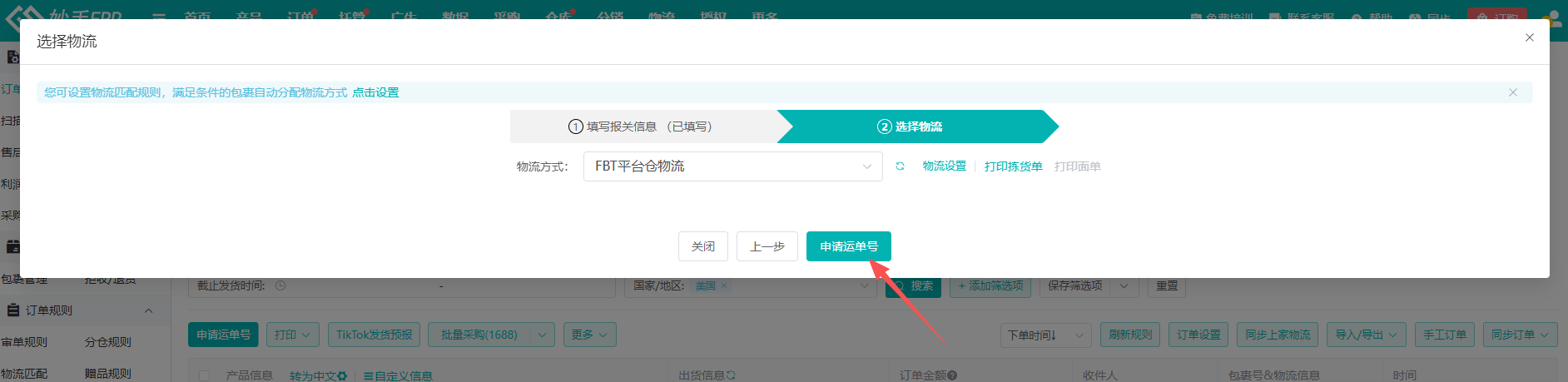Open 分仓规则 in the sidebar
This screenshot has width=1568, height=382.
pos(108,342)
